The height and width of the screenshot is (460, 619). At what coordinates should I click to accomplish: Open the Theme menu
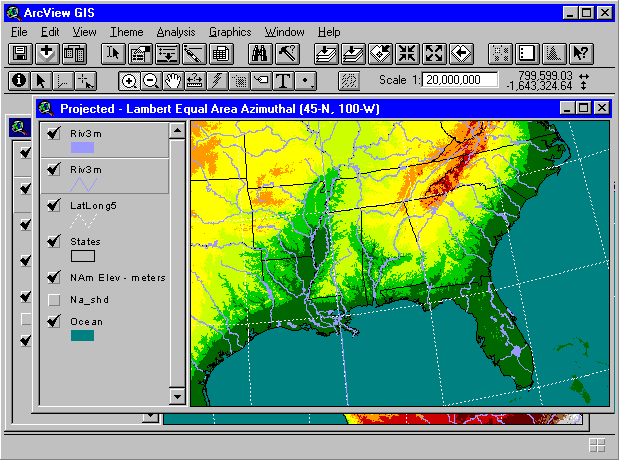point(127,32)
